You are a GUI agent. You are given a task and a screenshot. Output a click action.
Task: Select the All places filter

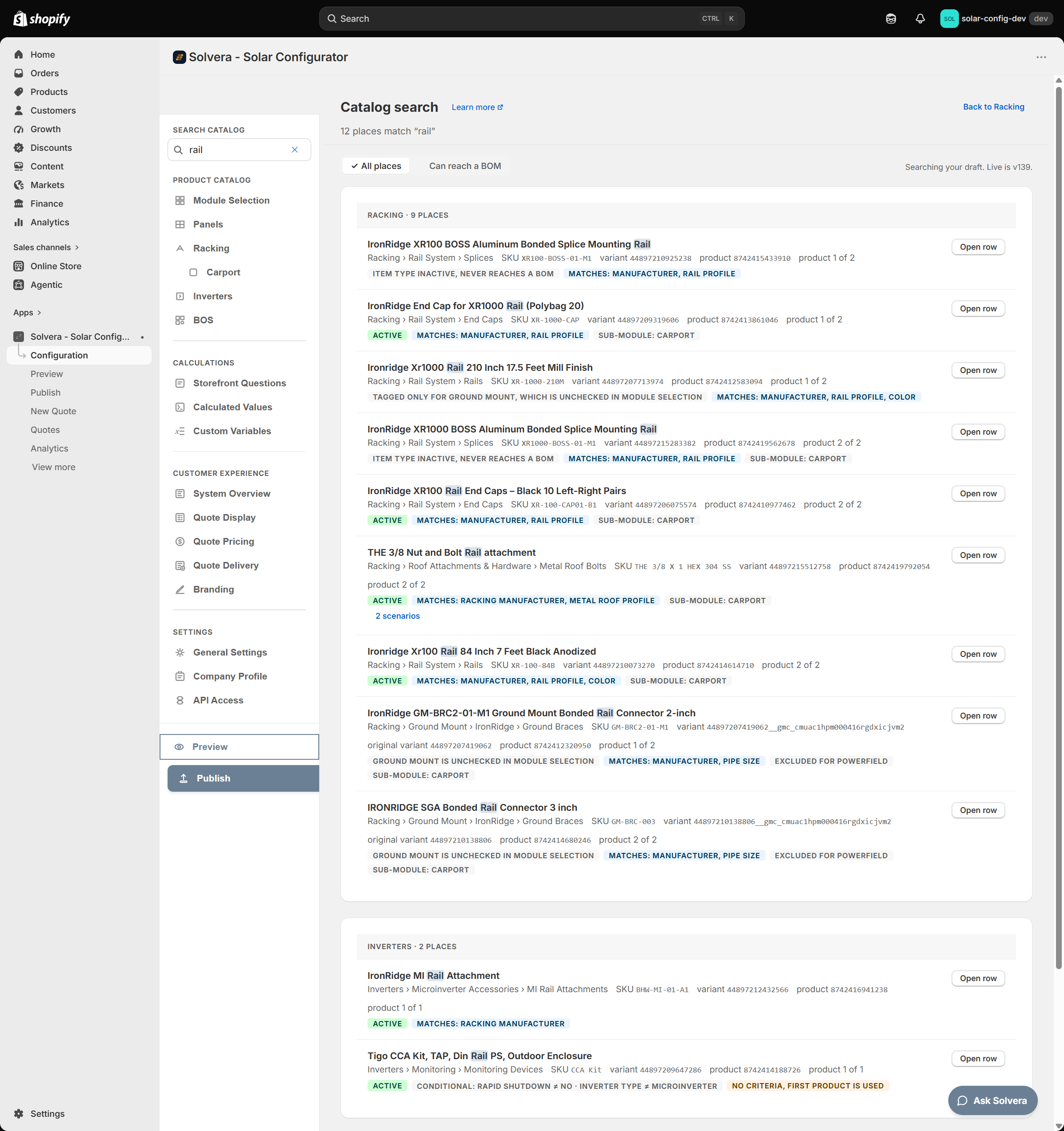(376, 166)
